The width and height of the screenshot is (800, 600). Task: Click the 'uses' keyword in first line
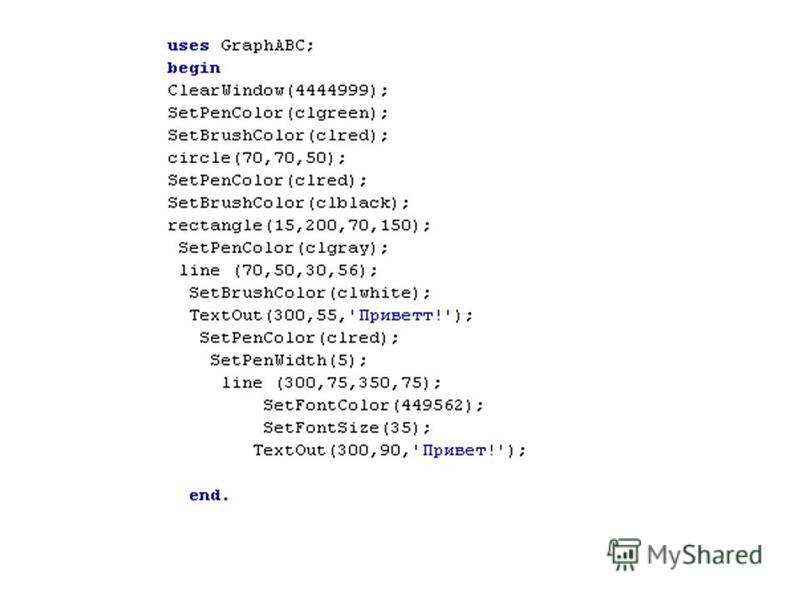pos(188,45)
